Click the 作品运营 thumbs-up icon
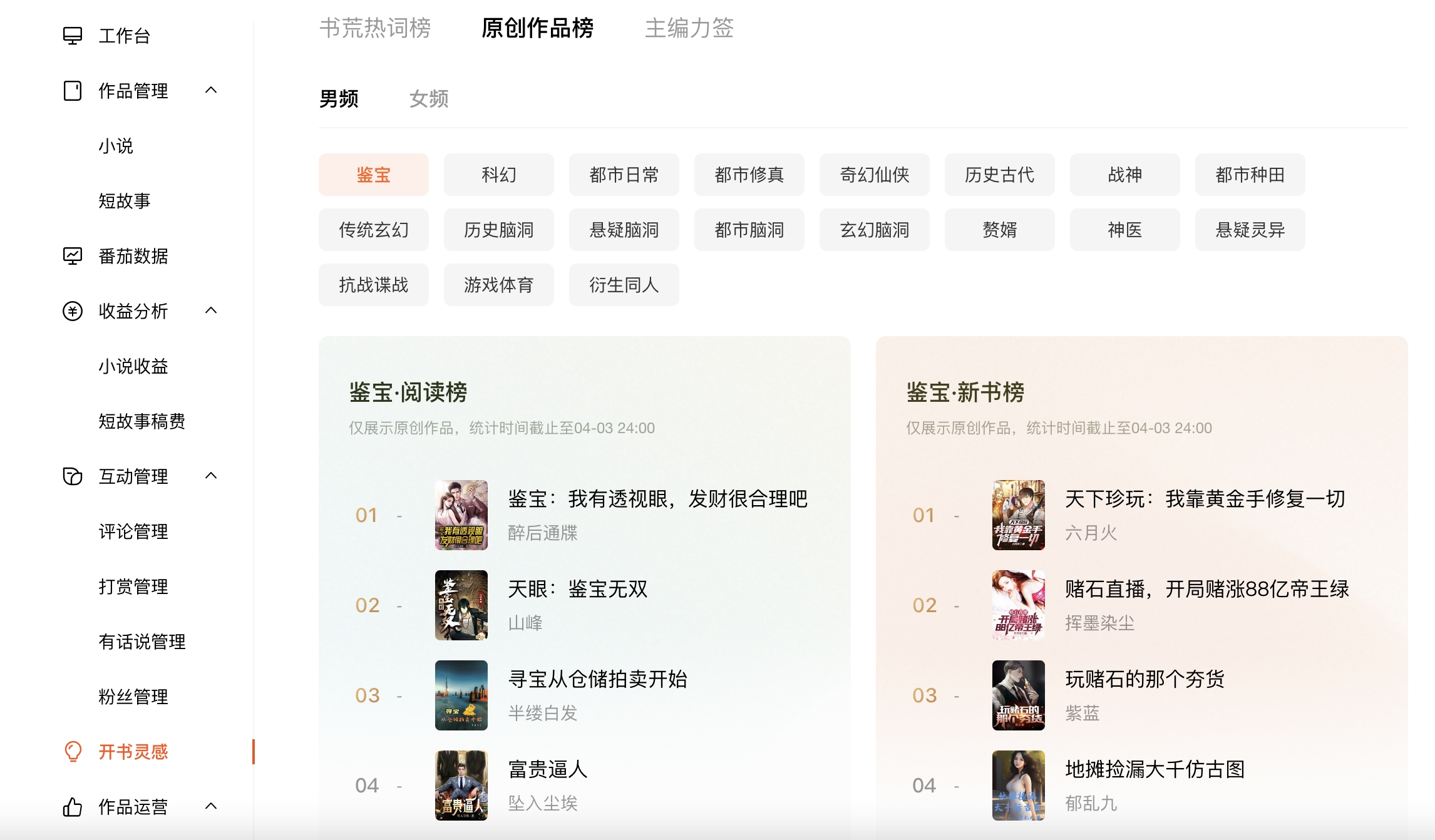 (x=73, y=807)
